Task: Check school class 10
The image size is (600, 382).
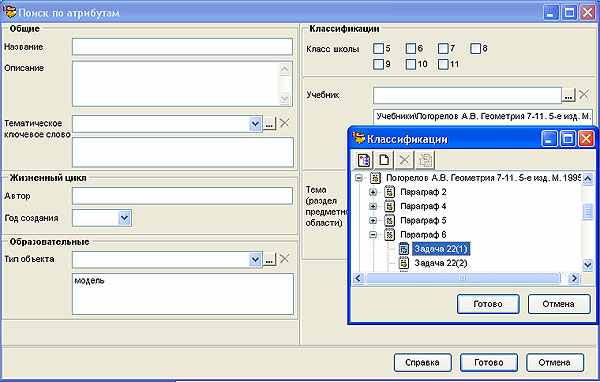Action: tap(411, 64)
